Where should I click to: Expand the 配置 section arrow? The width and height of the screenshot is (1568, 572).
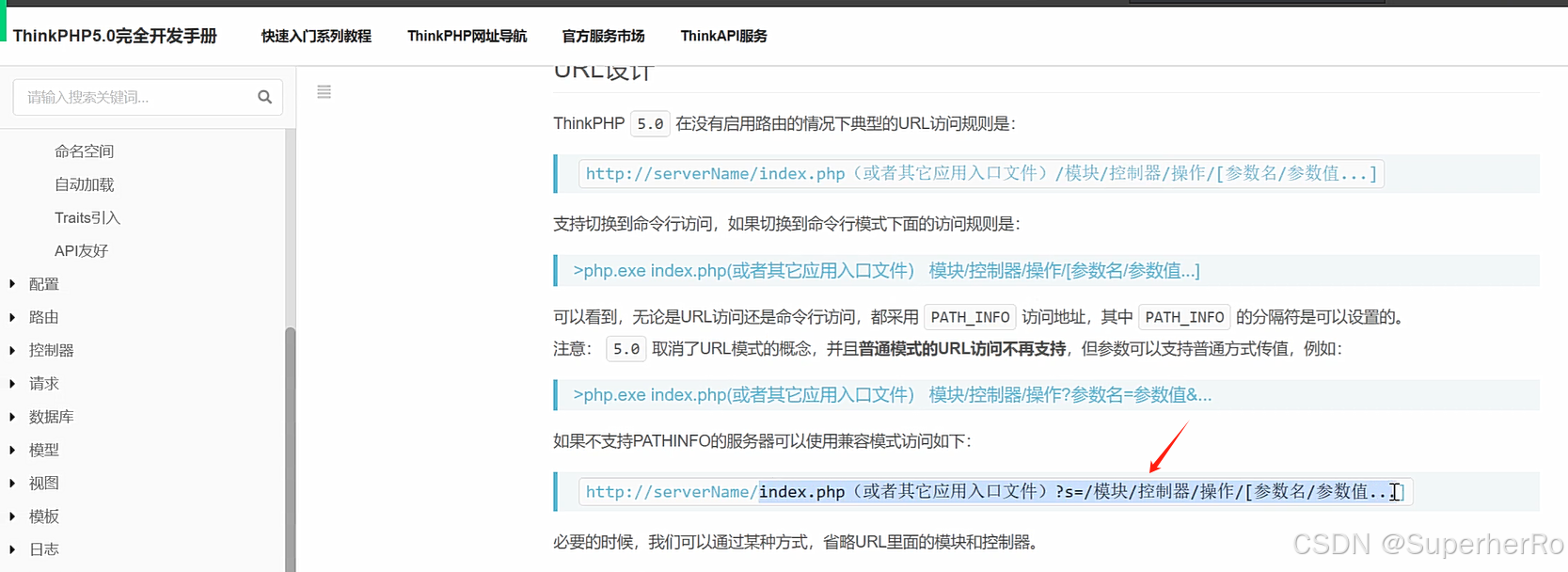click(12, 284)
